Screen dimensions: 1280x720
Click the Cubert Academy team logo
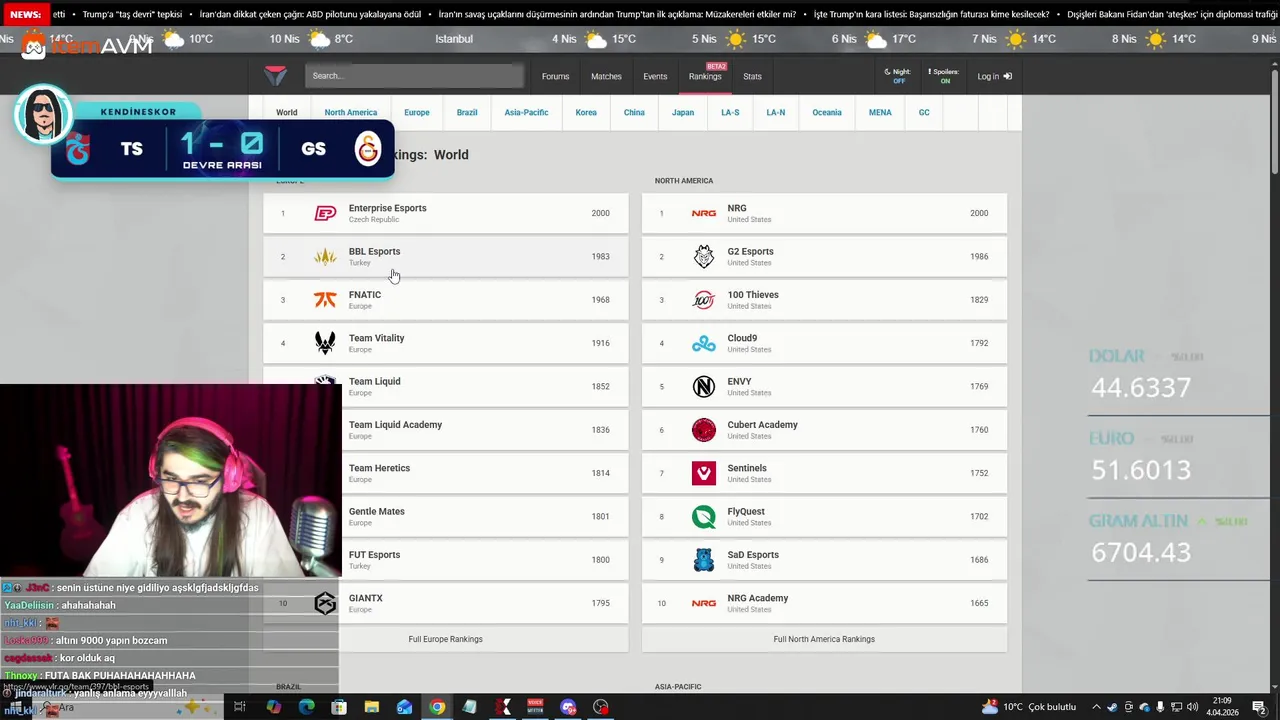tap(704, 430)
